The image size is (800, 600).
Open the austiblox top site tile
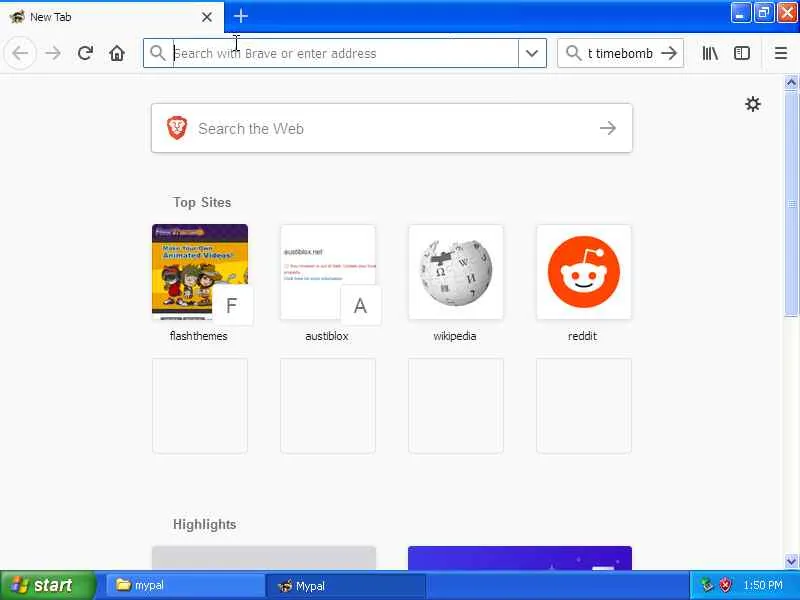coord(328,272)
